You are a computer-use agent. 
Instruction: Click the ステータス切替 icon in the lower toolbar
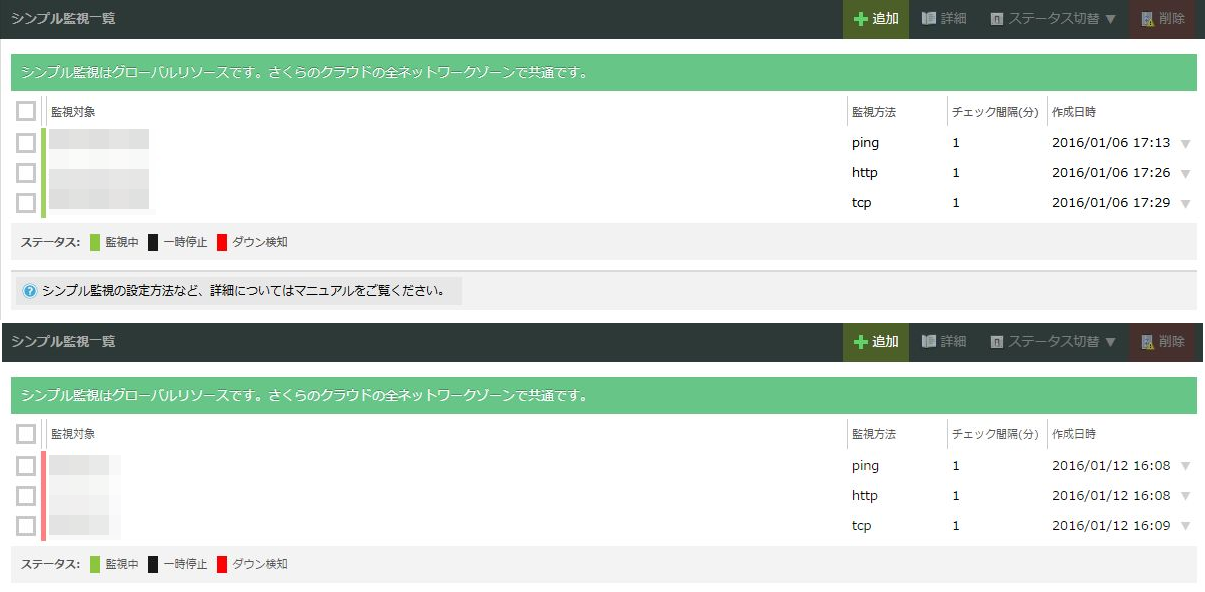996,342
